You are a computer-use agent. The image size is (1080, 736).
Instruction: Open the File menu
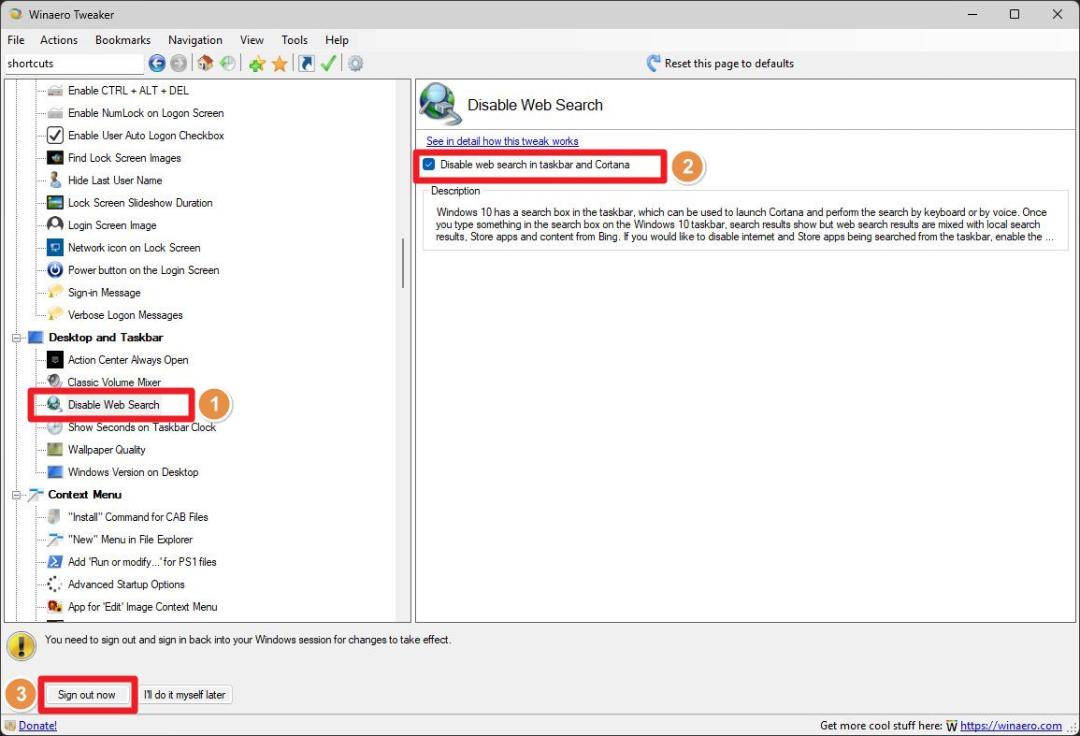pos(16,40)
